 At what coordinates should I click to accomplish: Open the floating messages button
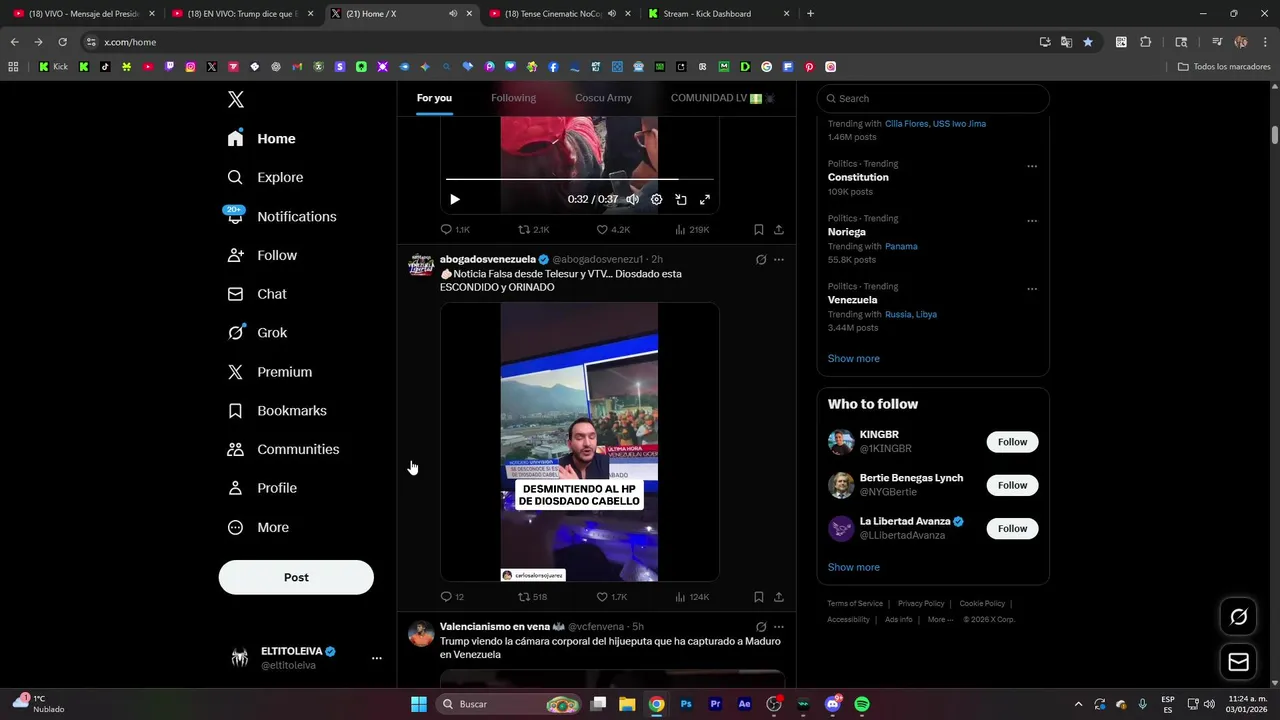1238,662
